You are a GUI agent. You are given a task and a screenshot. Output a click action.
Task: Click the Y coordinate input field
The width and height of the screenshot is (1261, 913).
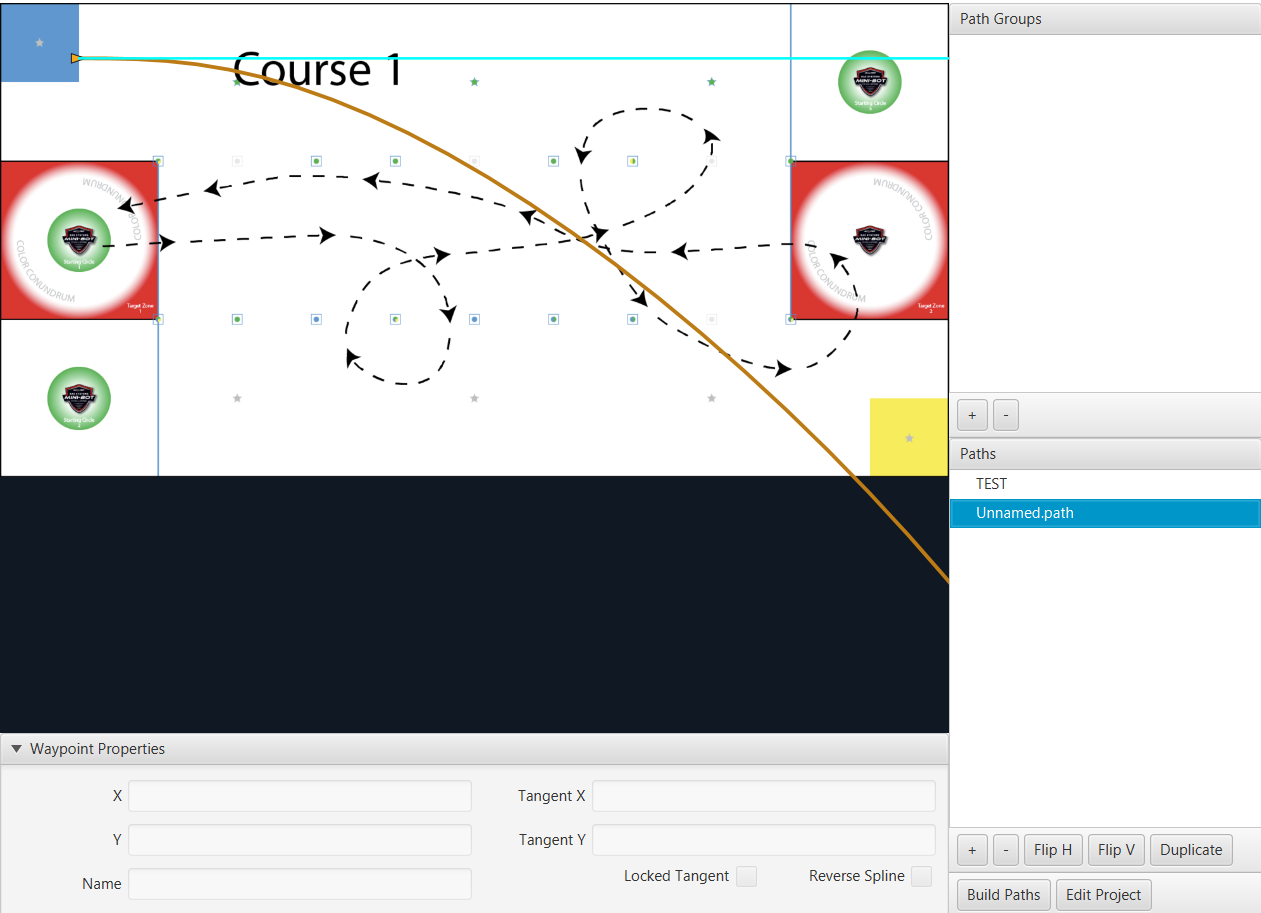pyautogui.click(x=300, y=840)
